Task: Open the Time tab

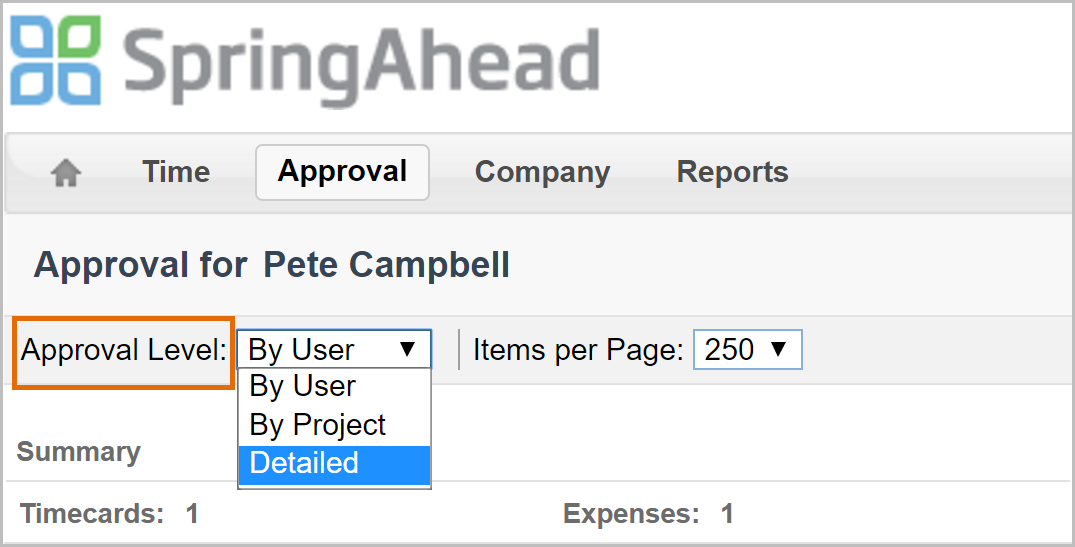Action: coord(176,172)
